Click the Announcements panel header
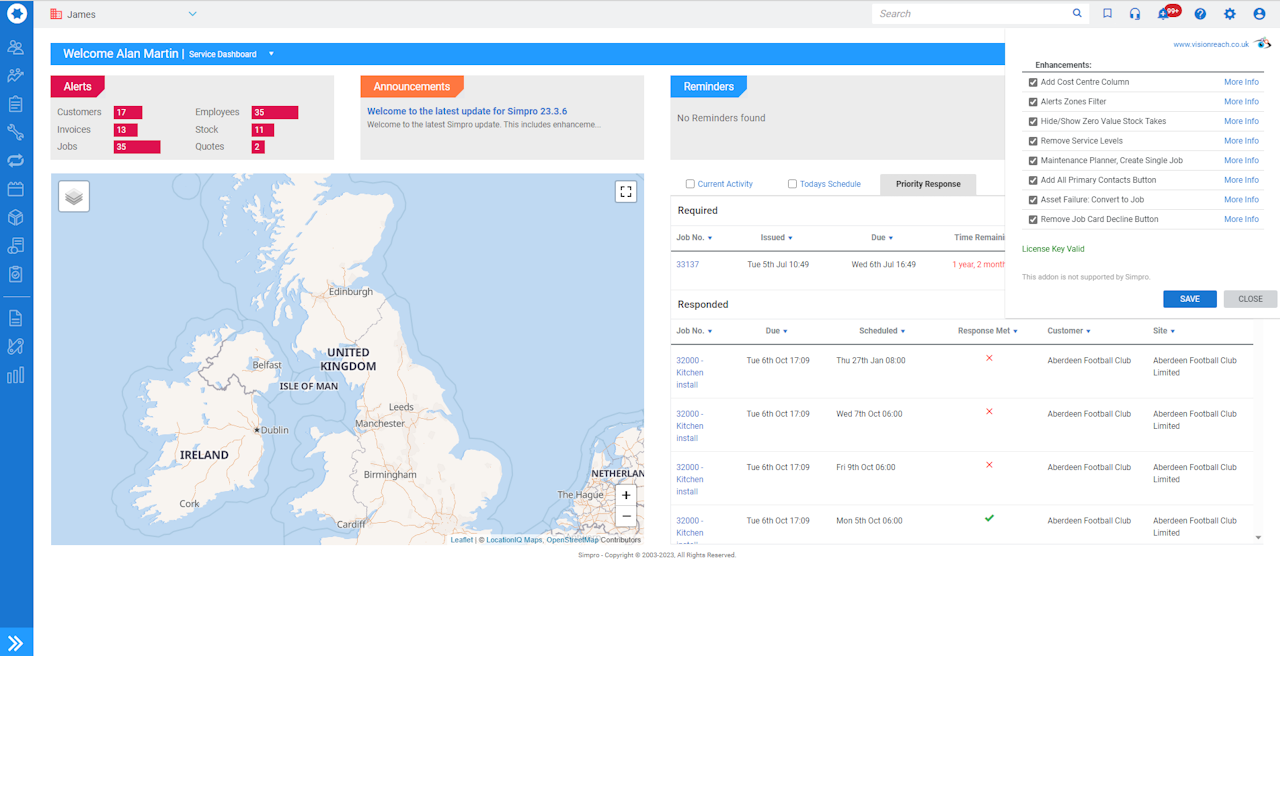 click(412, 87)
